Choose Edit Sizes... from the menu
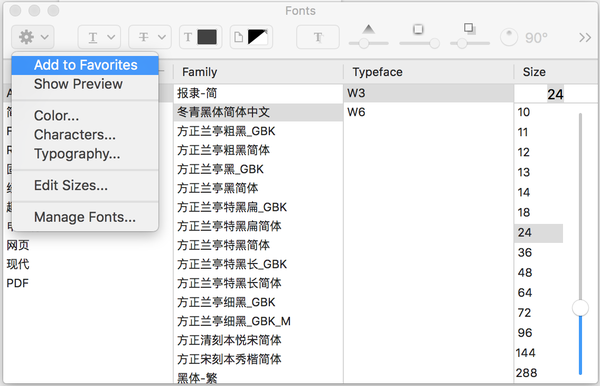600x386 pixels. 85,186
